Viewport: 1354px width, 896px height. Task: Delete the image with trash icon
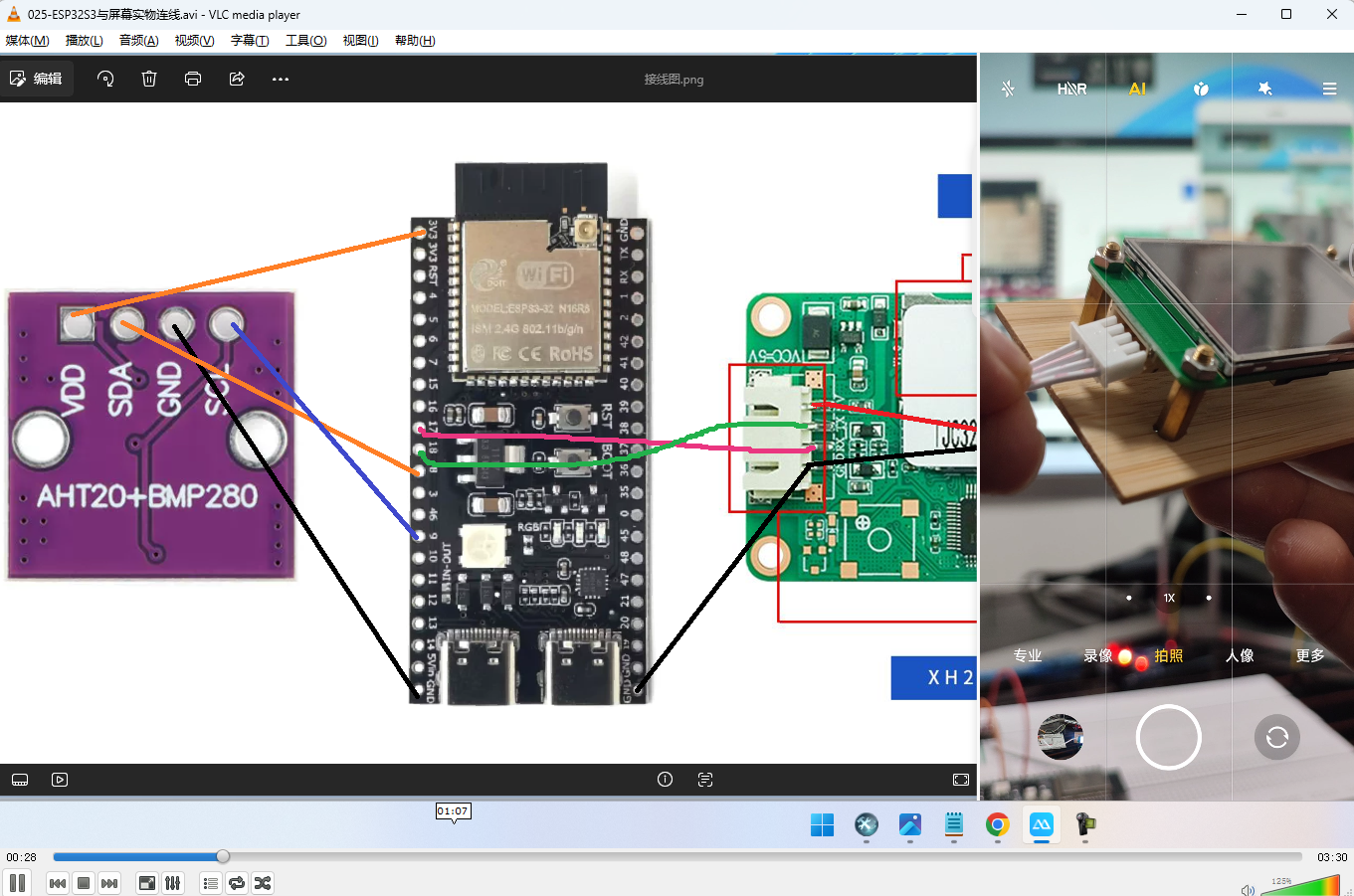pos(149,79)
